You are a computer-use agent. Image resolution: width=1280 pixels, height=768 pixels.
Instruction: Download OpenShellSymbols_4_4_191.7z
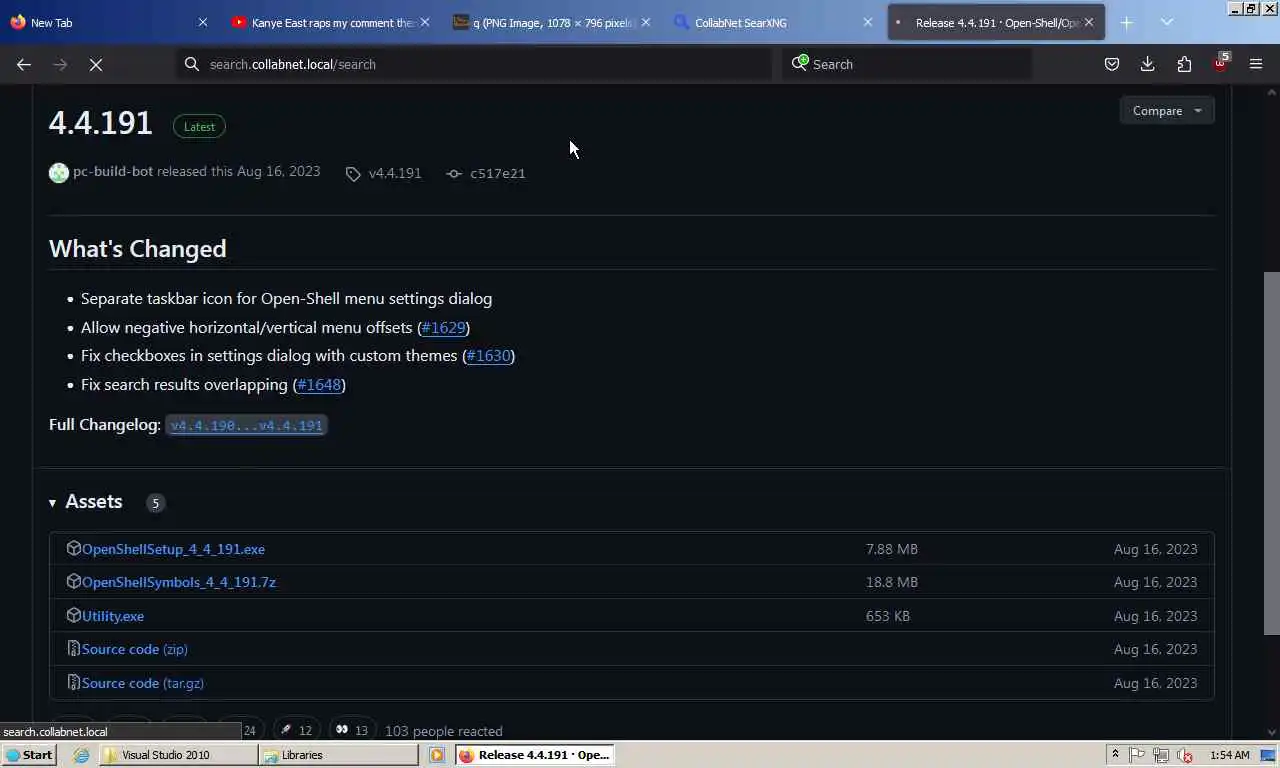(x=179, y=582)
